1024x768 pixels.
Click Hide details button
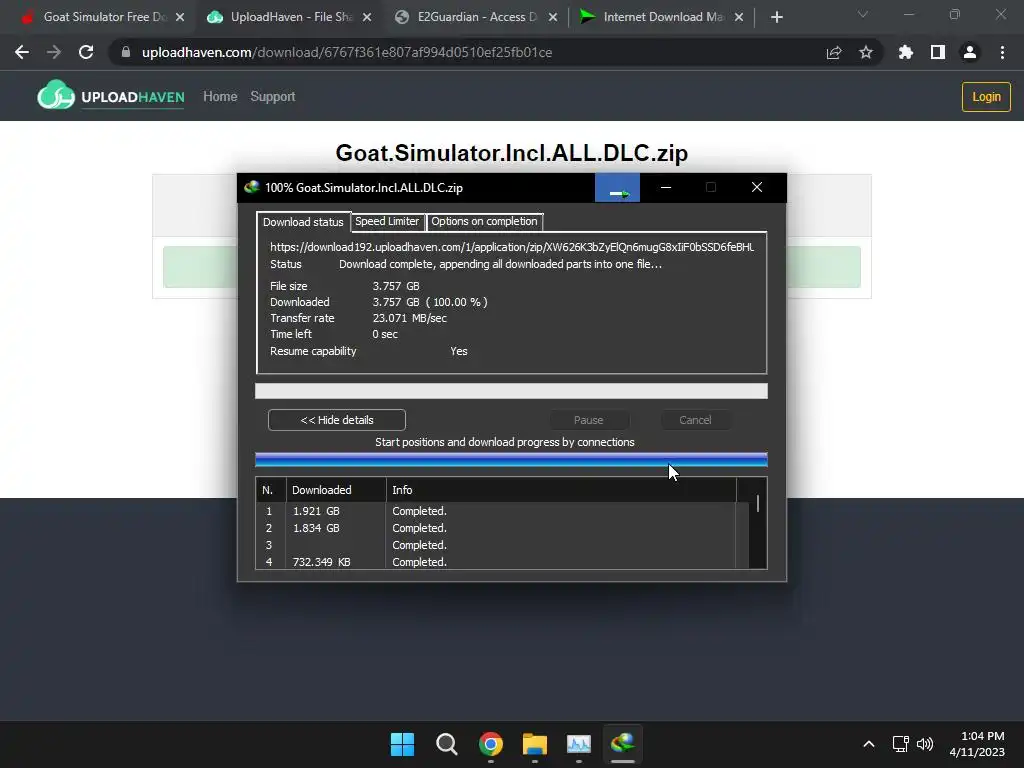tap(337, 420)
